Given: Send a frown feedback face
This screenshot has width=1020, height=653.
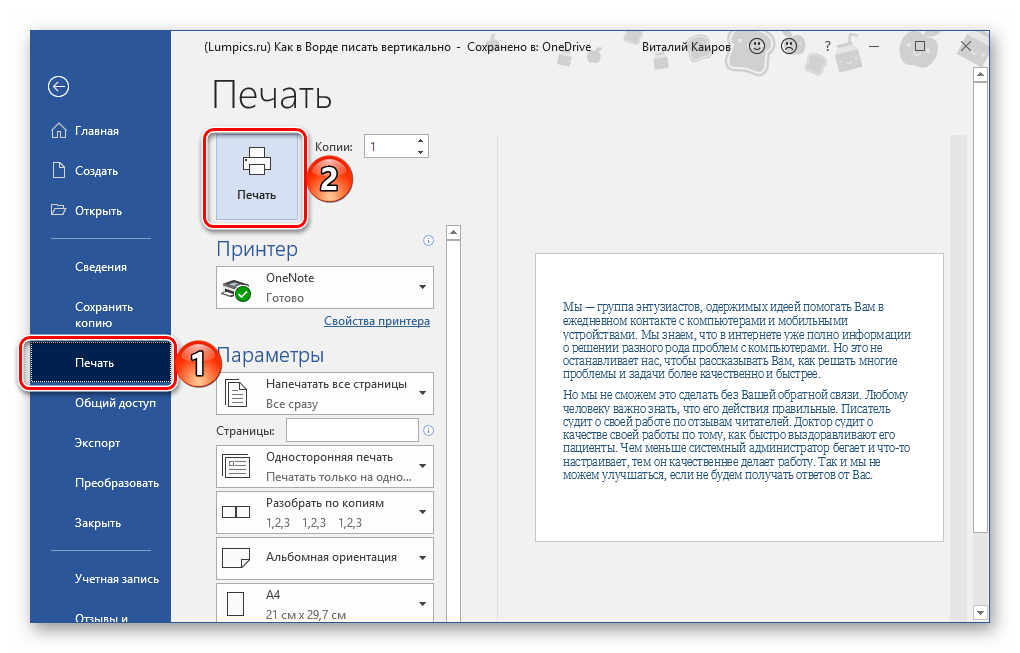Looking at the screenshot, I should [x=789, y=46].
